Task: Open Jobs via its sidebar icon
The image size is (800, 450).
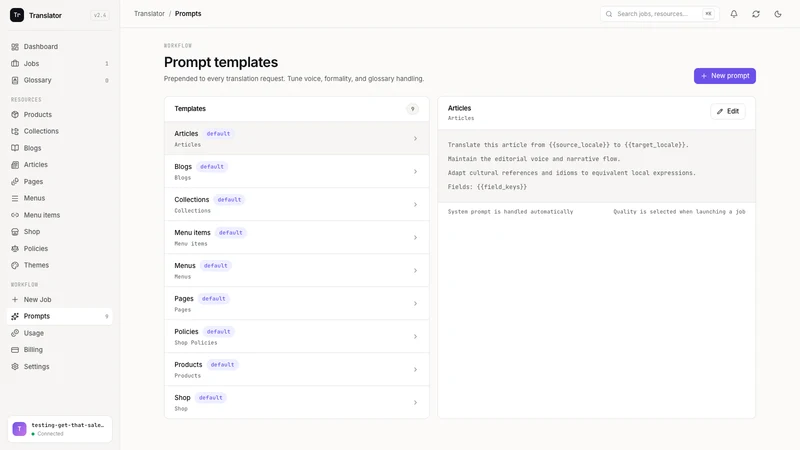Action: click(15, 63)
